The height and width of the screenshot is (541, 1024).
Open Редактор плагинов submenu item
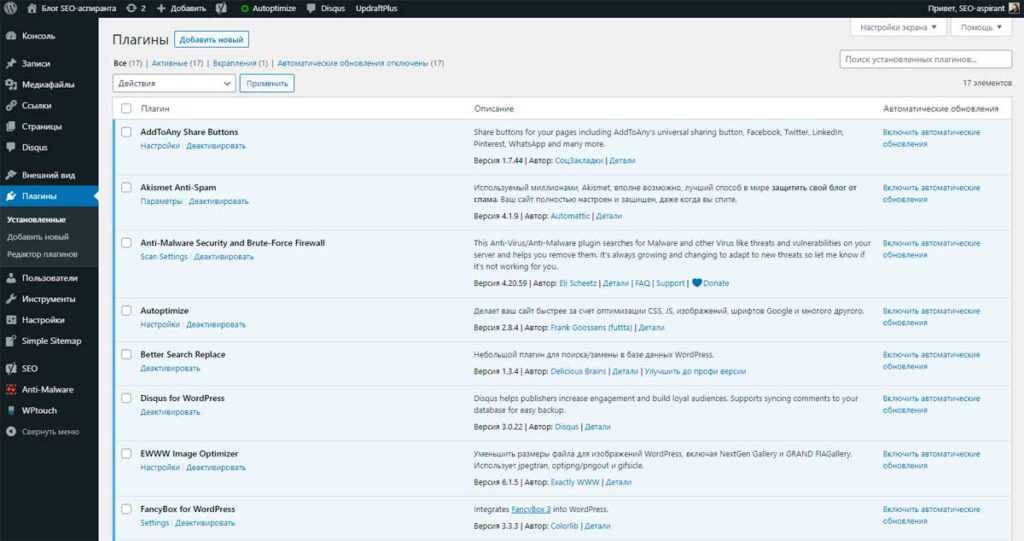point(42,254)
